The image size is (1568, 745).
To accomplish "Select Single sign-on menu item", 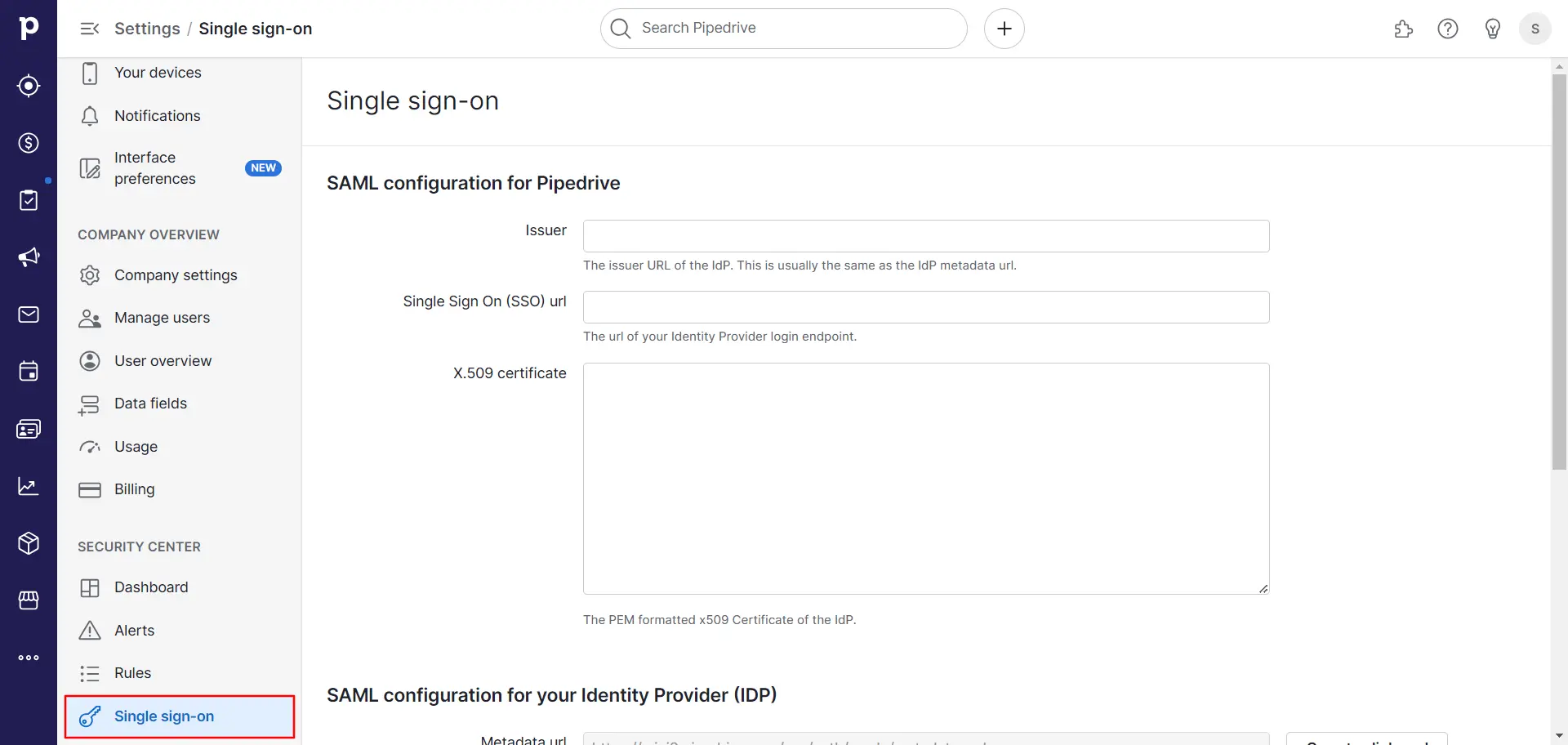I will (x=180, y=716).
